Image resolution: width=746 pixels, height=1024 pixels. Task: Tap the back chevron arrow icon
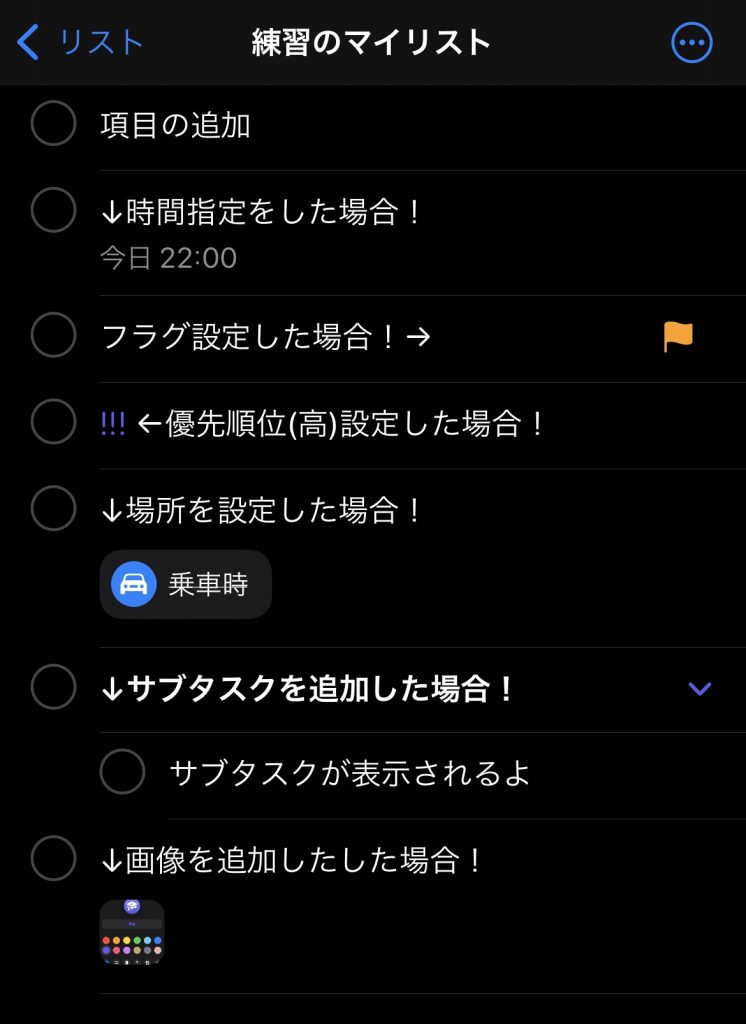click(27, 42)
